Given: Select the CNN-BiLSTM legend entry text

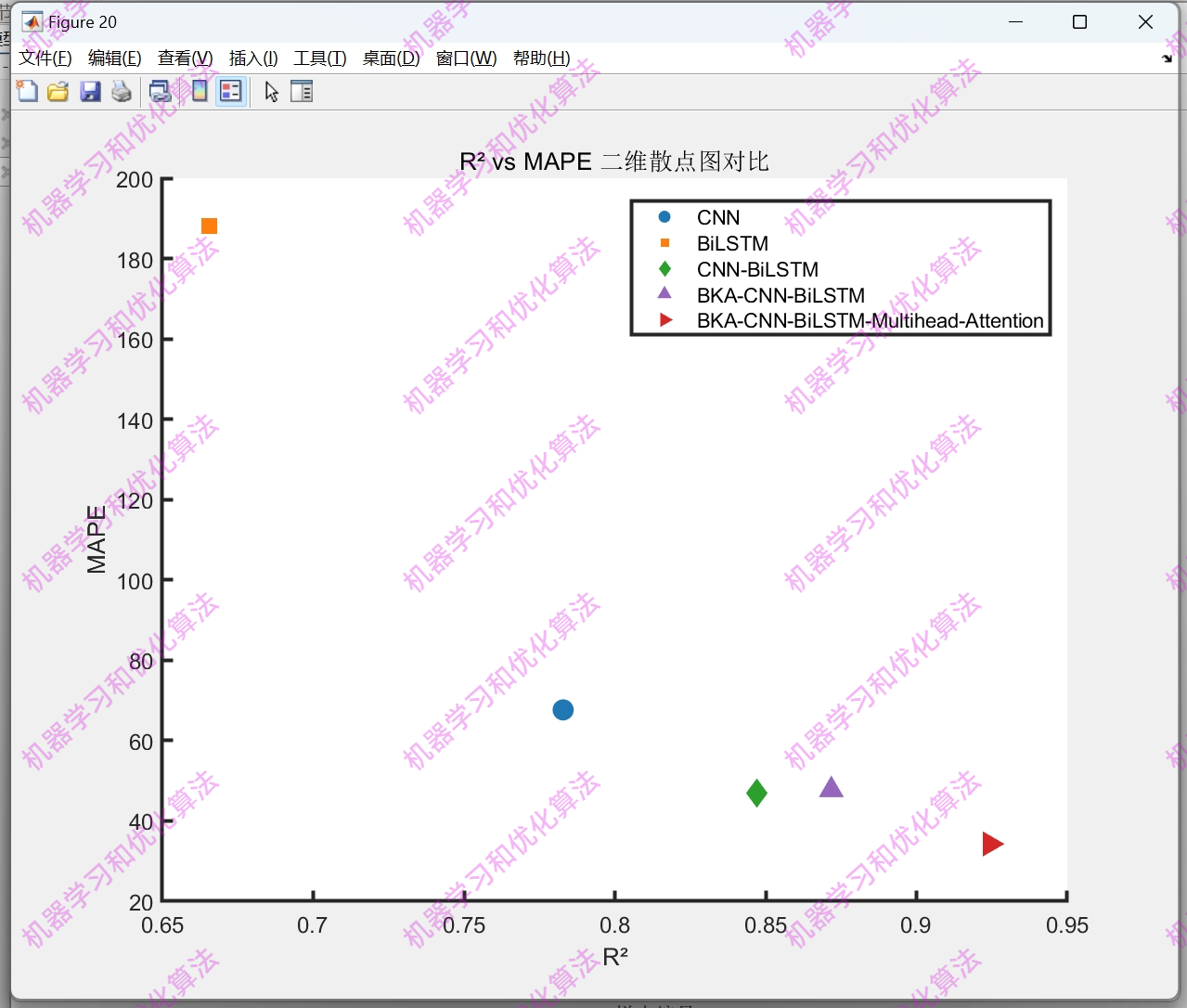Looking at the screenshot, I should point(757,269).
